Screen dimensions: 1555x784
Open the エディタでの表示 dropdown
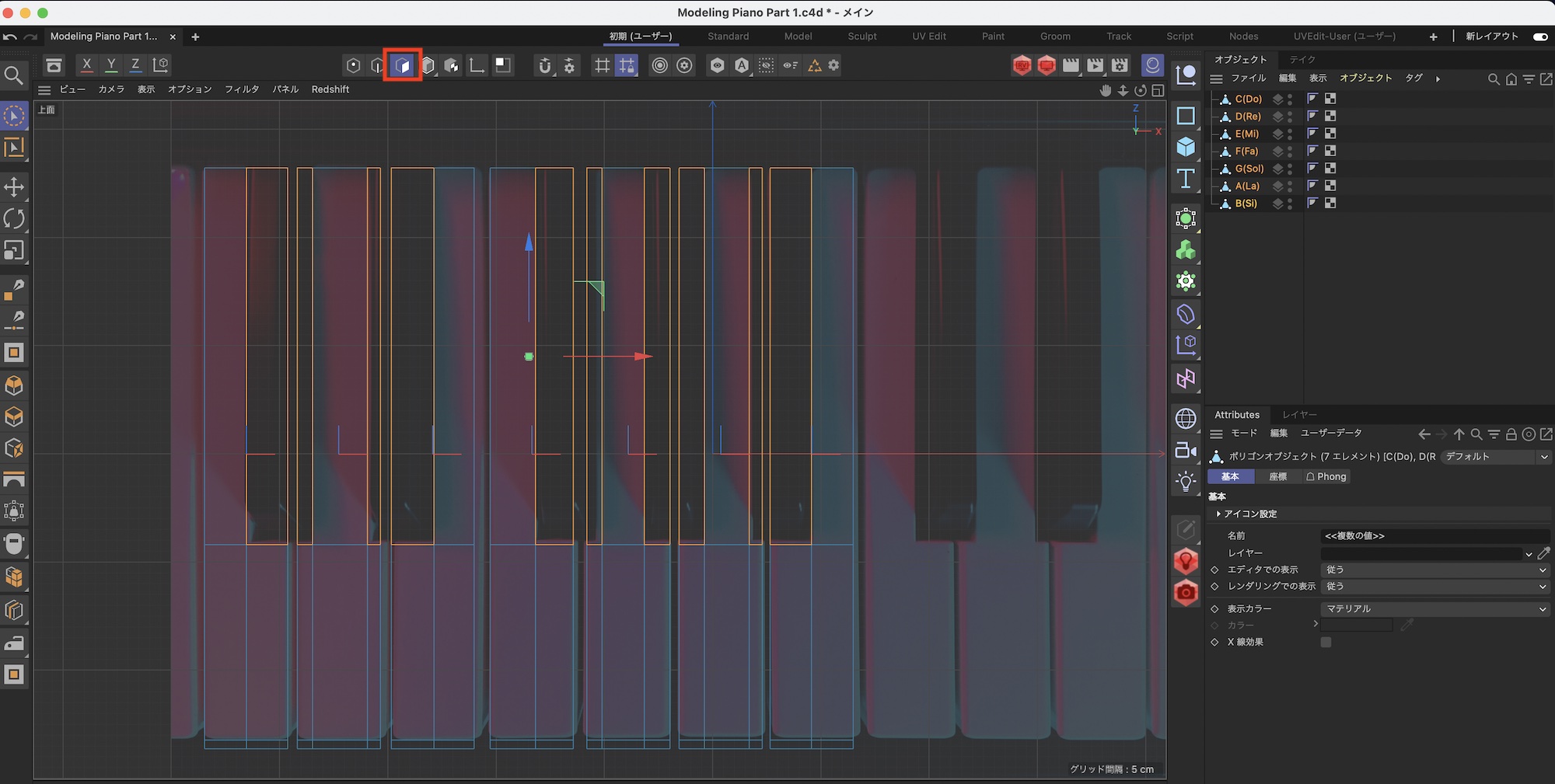(x=1434, y=570)
